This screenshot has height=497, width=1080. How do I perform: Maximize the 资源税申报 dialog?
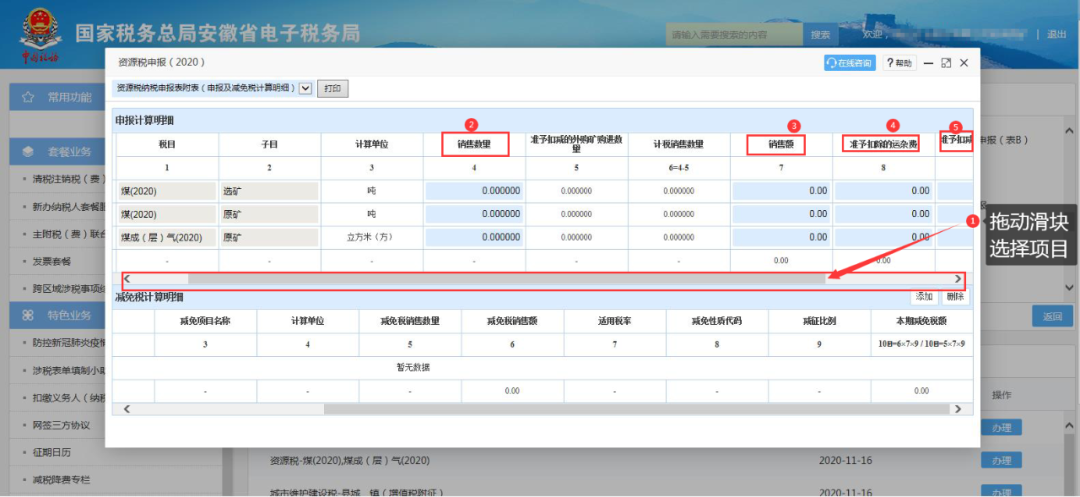click(x=946, y=63)
